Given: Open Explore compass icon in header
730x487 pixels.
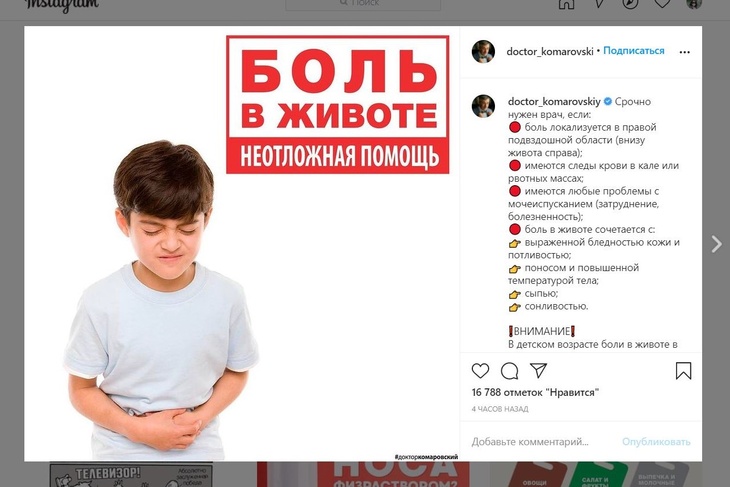Looking at the screenshot, I should 630,4.
